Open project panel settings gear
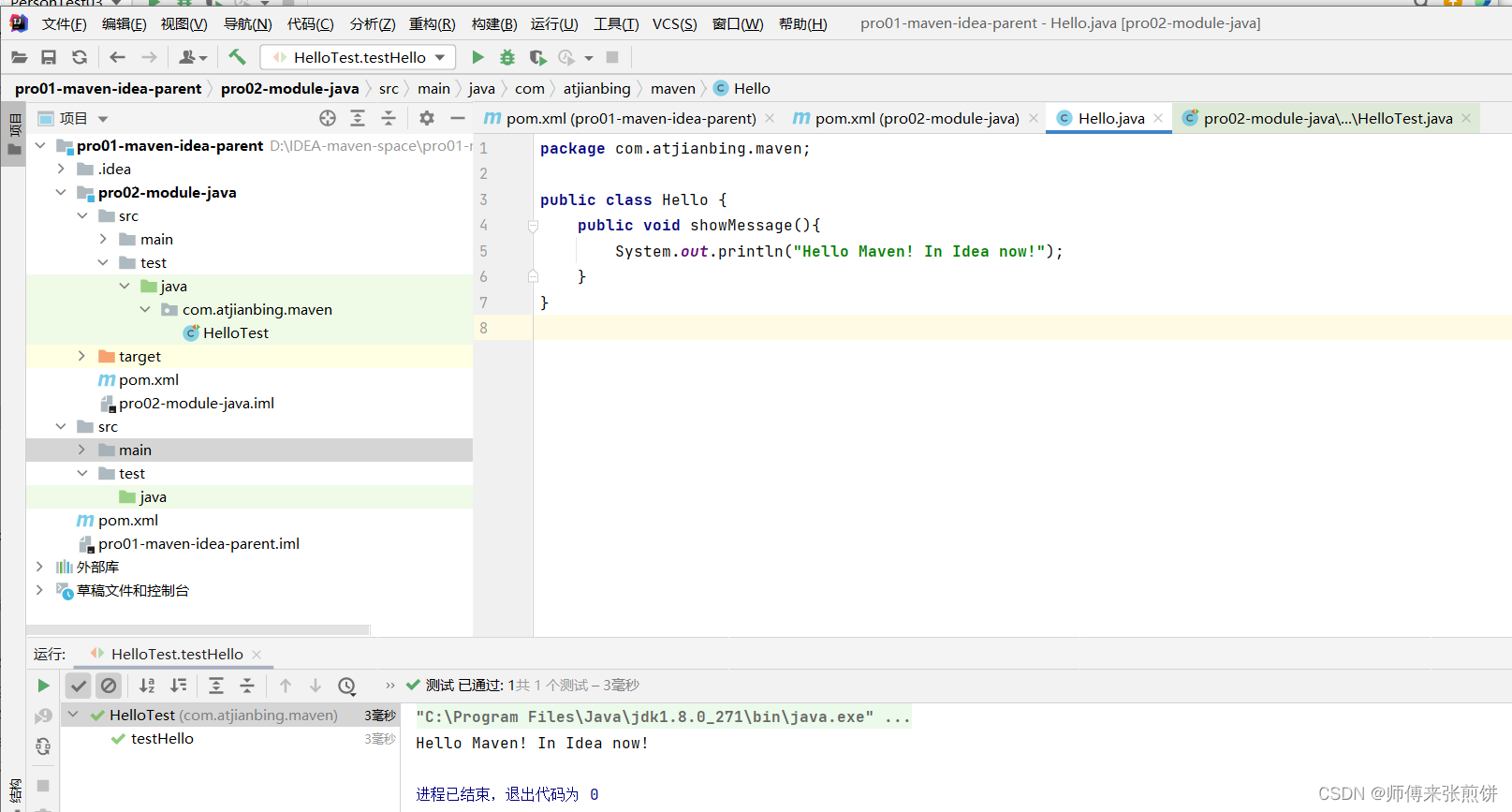The width and height of the screenshot is (1512, 812). tap(427, 118)
